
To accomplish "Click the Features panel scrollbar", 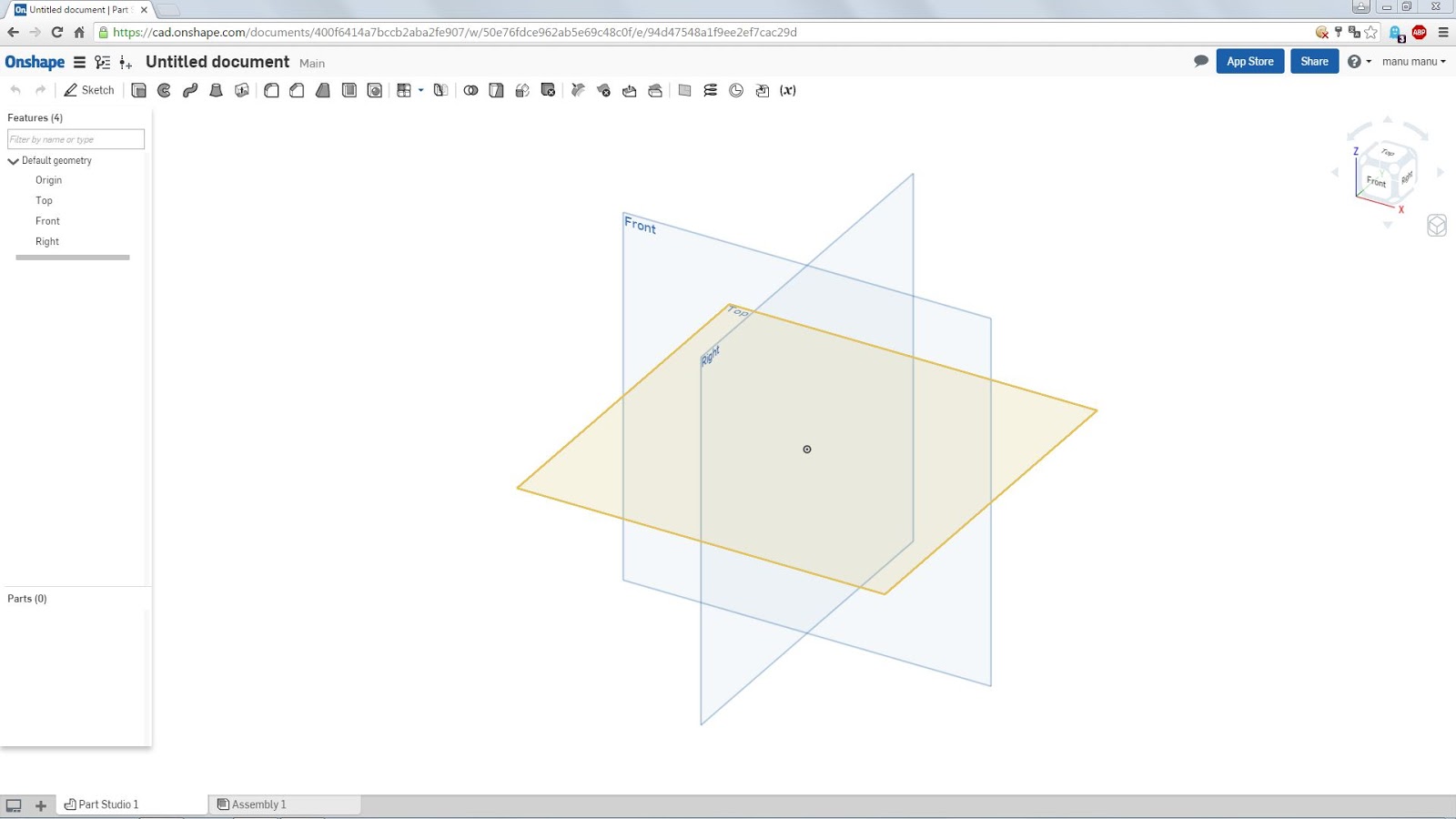I will [73, 258].
